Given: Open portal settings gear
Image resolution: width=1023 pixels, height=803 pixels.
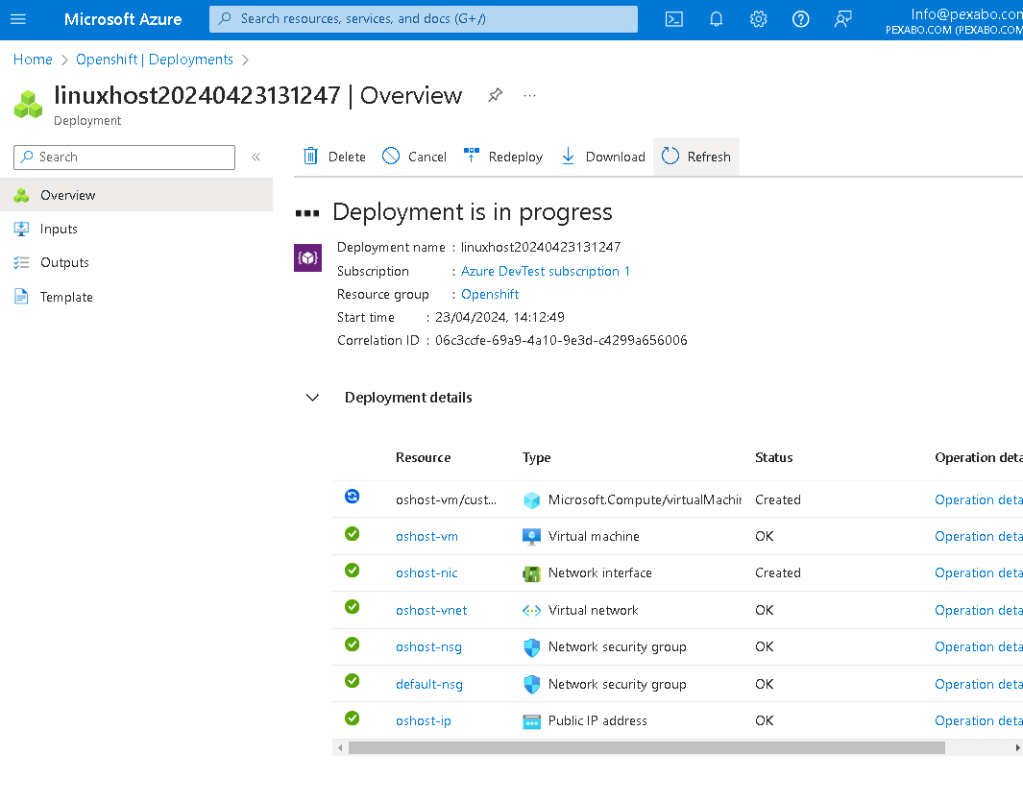Looking at the screenshot, I should coord(758,19).
